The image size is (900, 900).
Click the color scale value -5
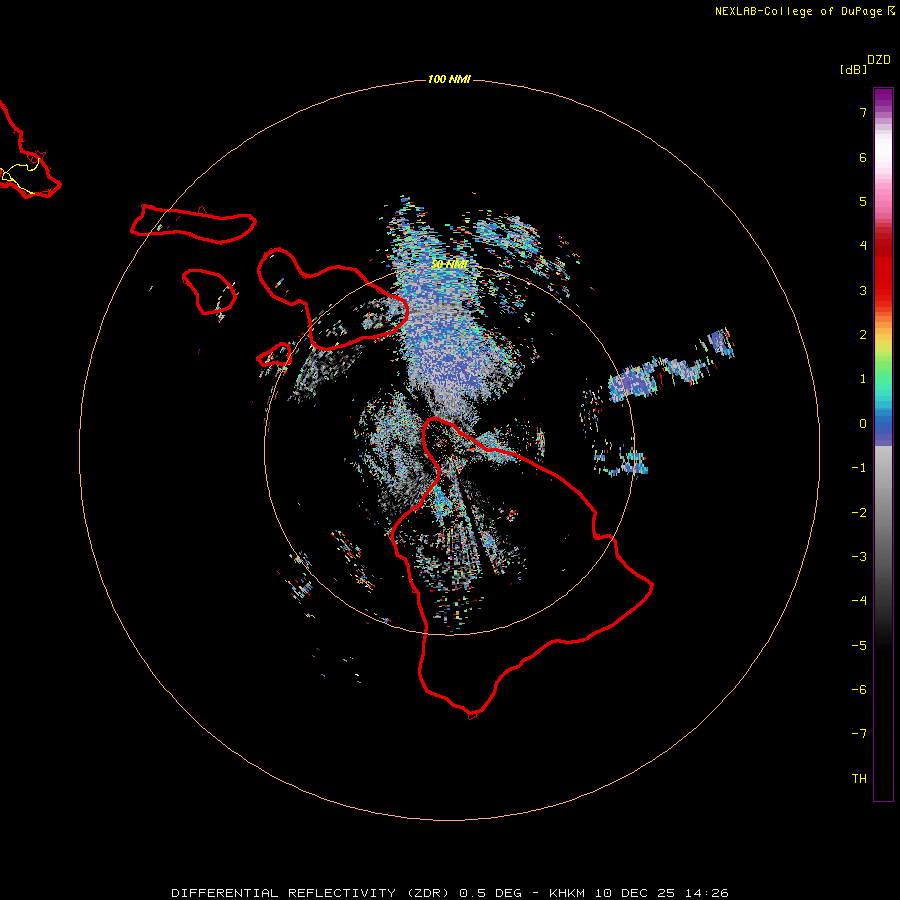pos(859,645)
